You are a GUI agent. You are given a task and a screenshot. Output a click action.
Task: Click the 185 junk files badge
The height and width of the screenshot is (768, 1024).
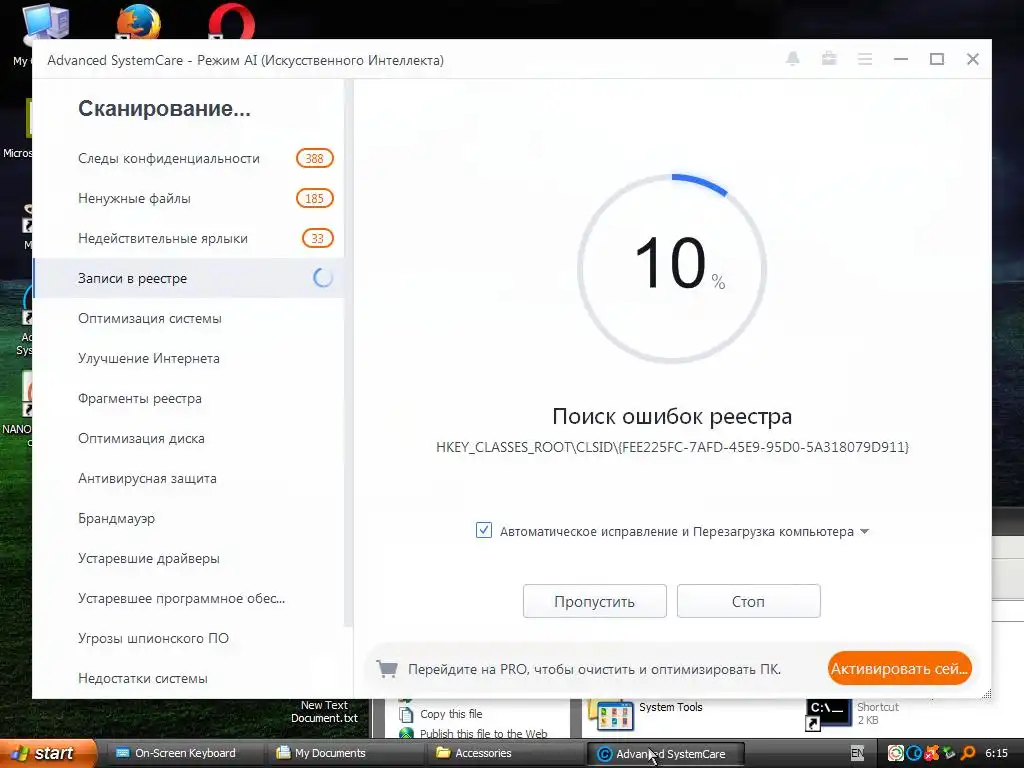(315, 199)
